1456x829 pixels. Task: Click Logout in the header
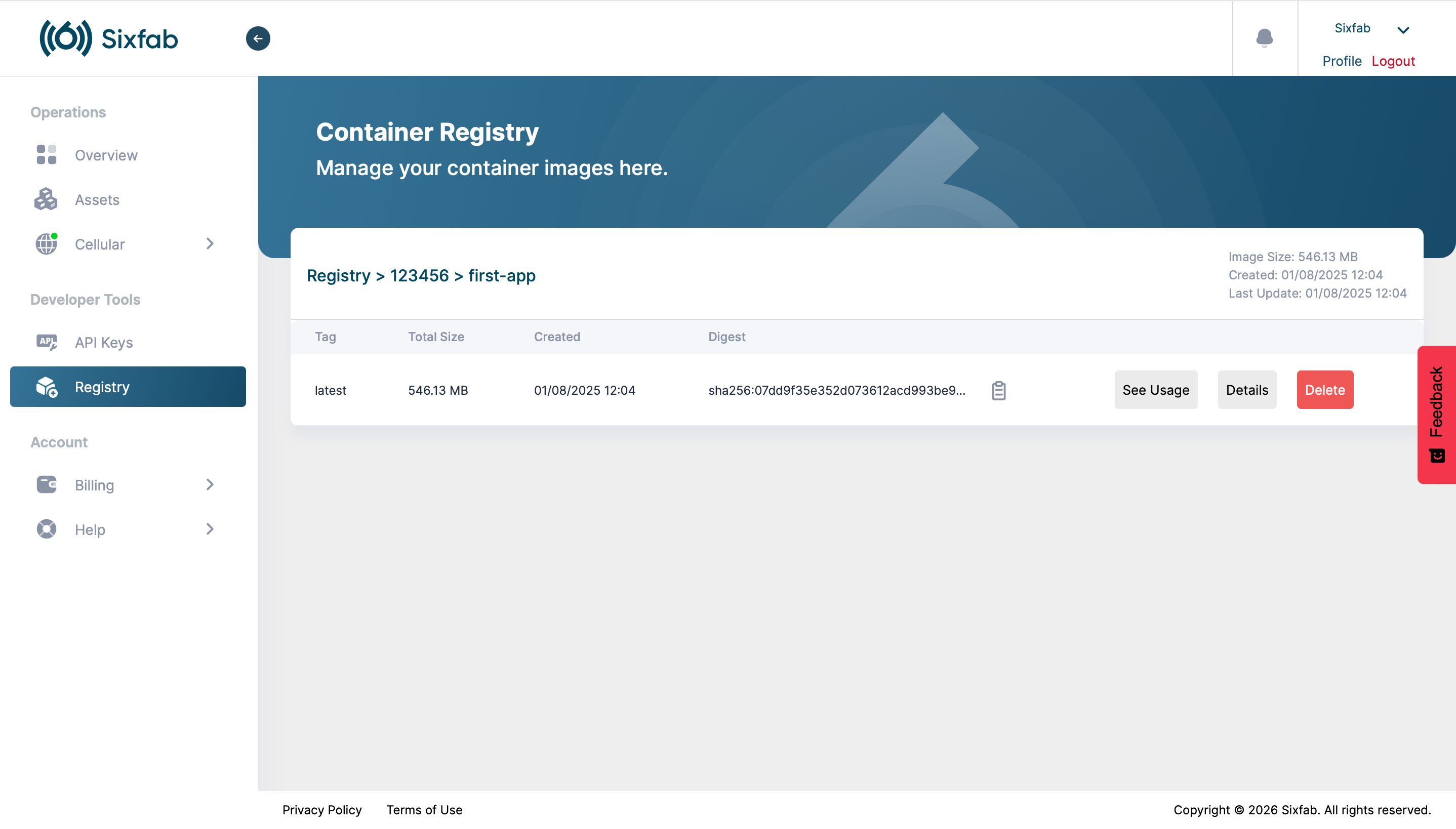pos(1393,61)
